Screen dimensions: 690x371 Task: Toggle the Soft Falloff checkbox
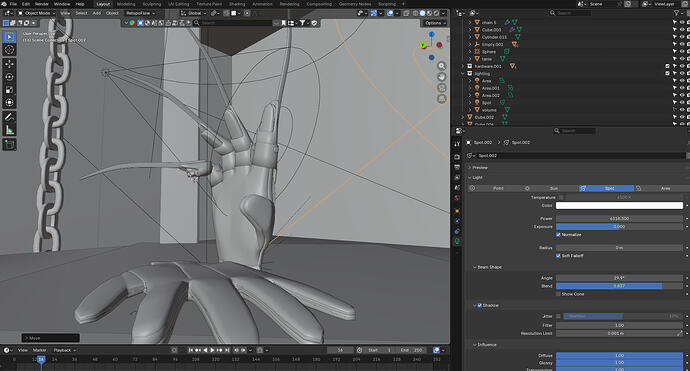(558, 256)
